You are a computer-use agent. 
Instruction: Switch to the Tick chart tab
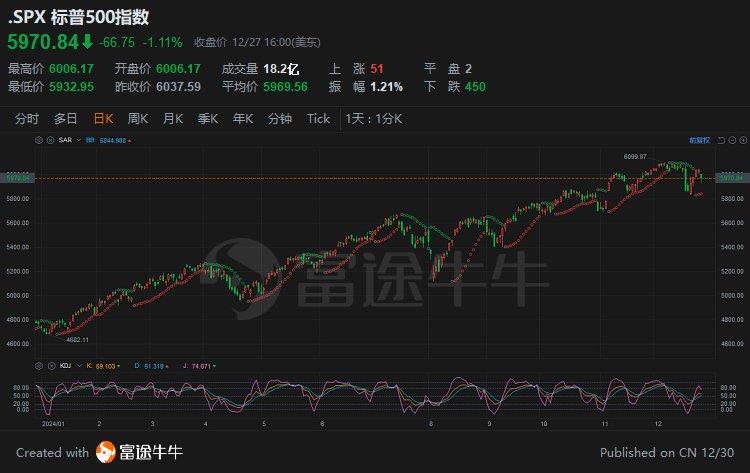tap(318, 119)
